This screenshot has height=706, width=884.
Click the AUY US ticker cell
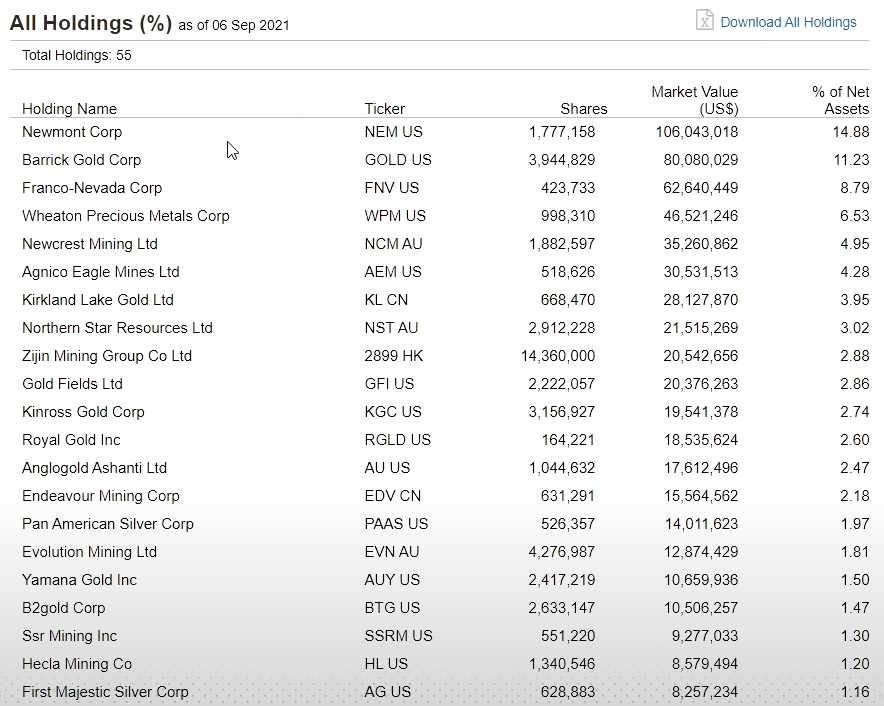point(392,580)
